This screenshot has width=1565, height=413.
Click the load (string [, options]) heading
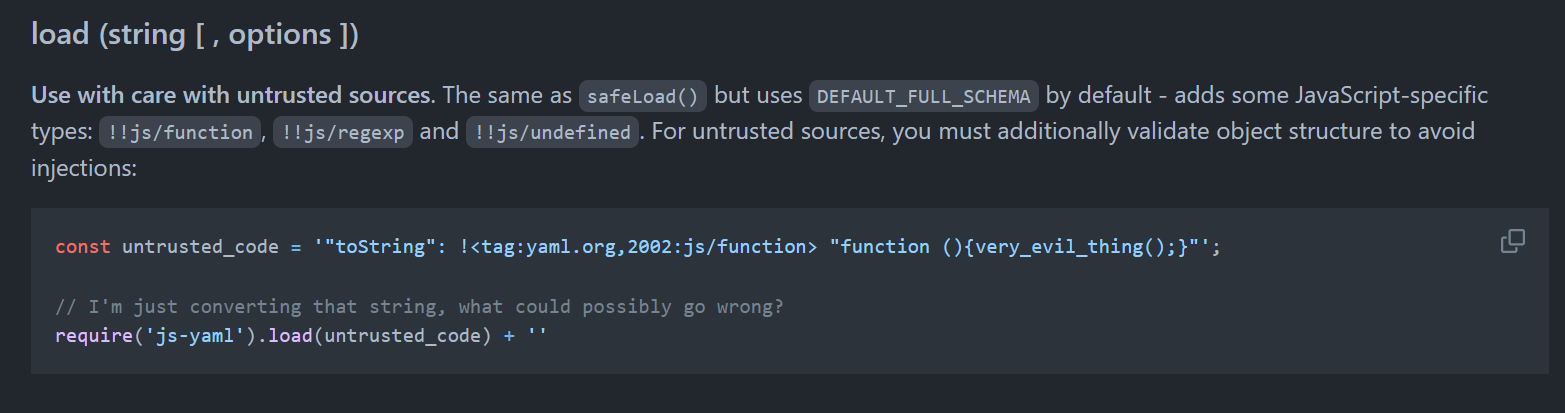pyautogui.click(x=195, y=34)
